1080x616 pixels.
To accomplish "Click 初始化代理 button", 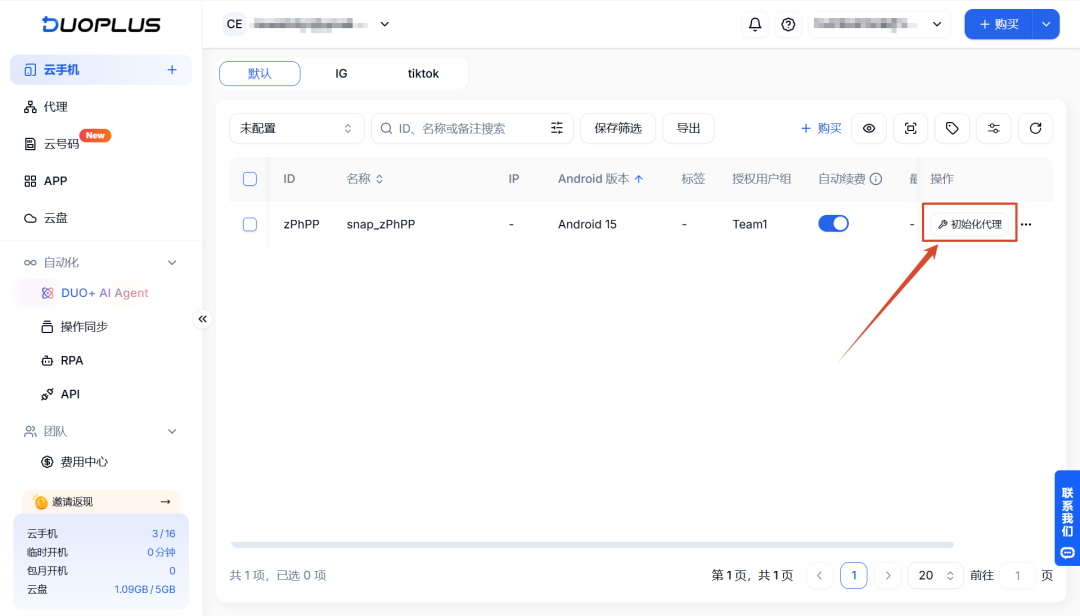I will coord(970,224).
